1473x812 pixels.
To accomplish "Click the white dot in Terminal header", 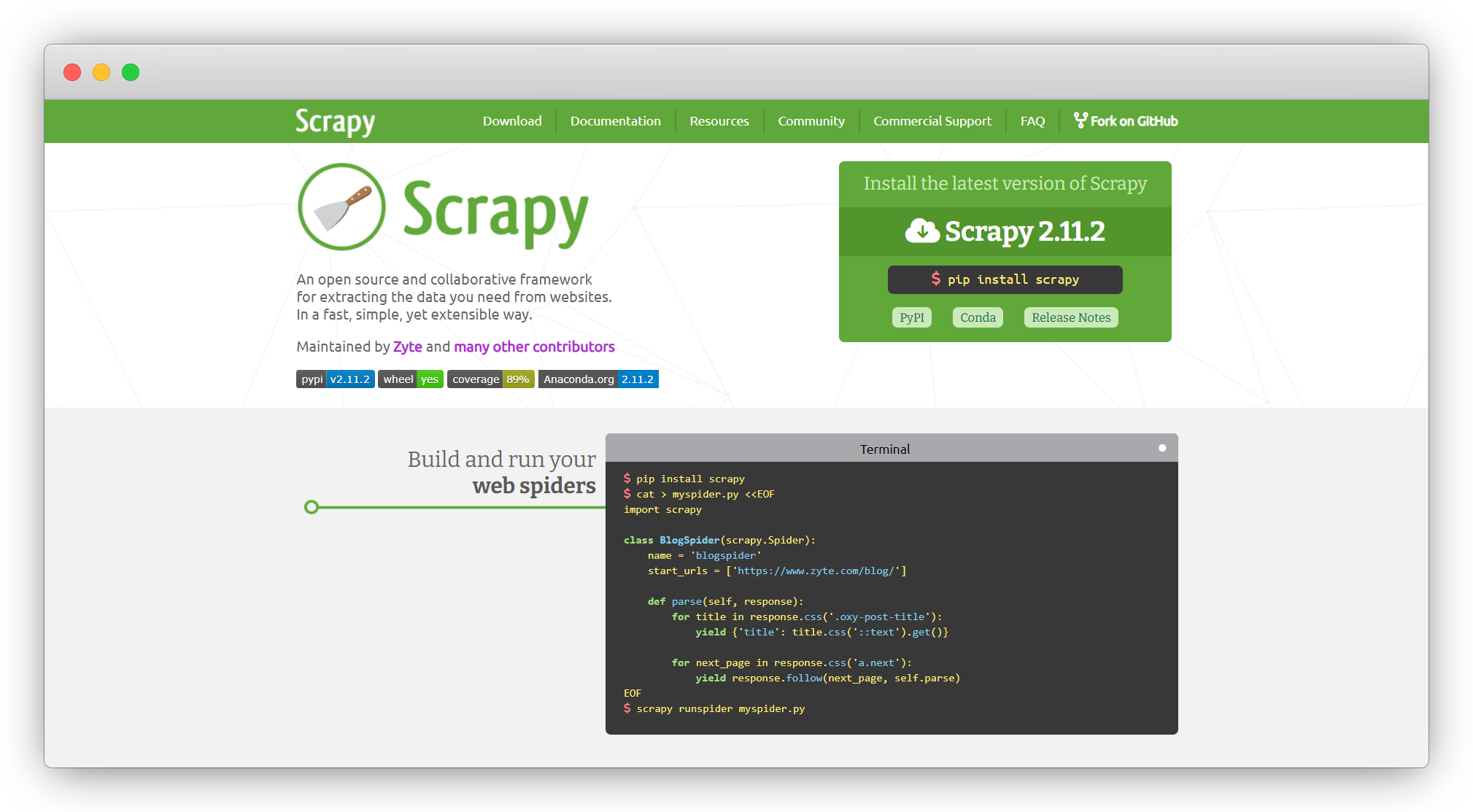I will pos(1162,448).
